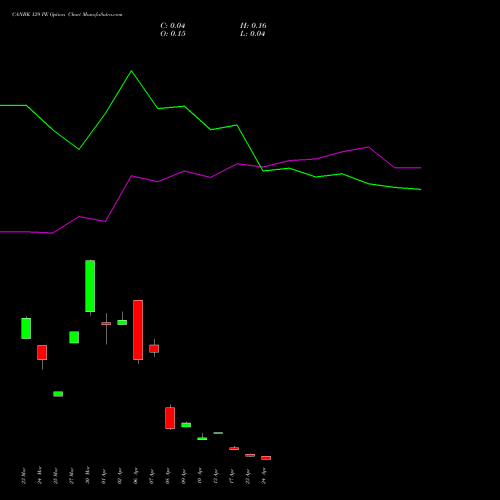
Task: Select the green candle above 27 Mar
Action: (74, 337)
